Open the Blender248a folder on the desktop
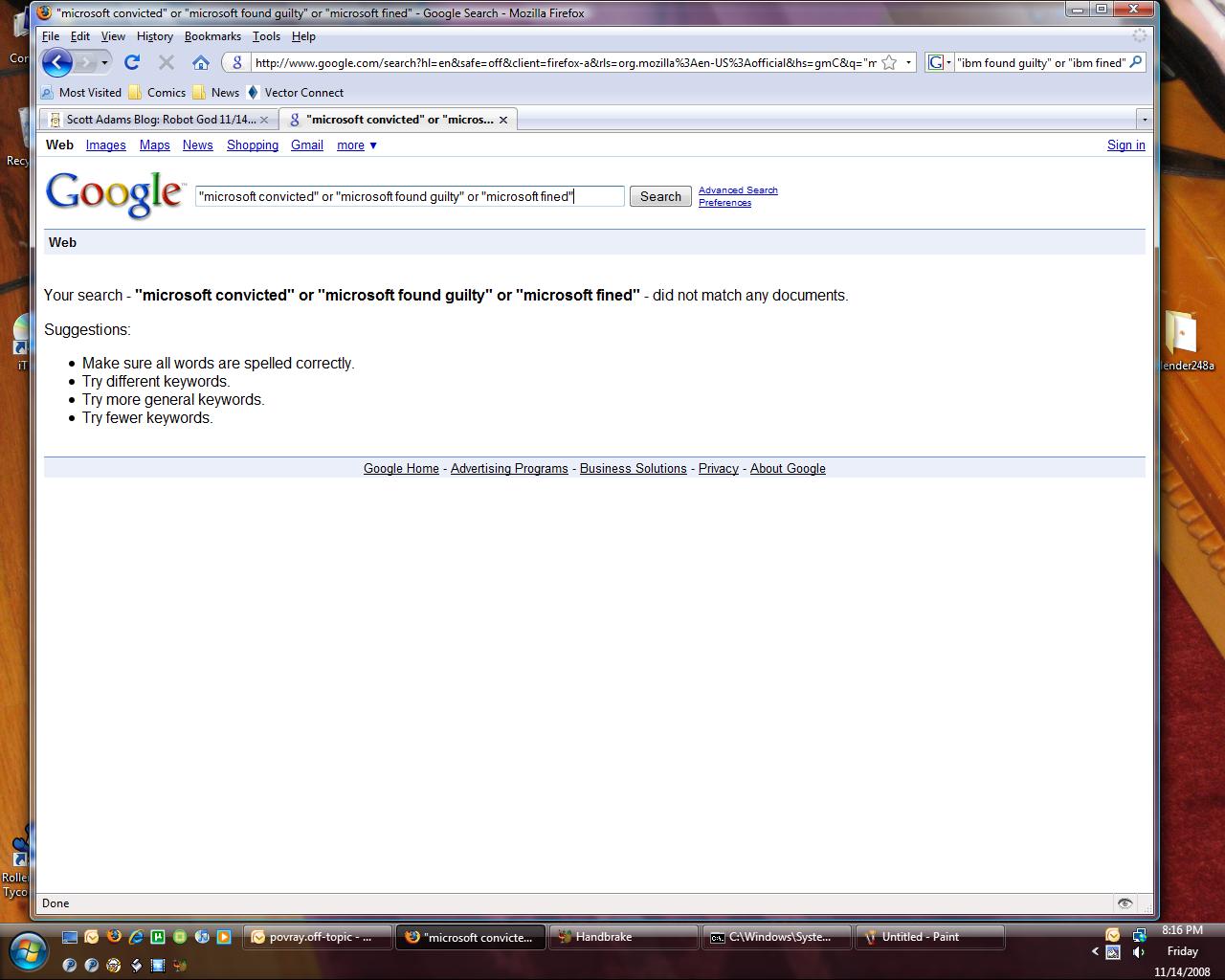This screenshot has height=980, width=1225. pos(1183,341)
